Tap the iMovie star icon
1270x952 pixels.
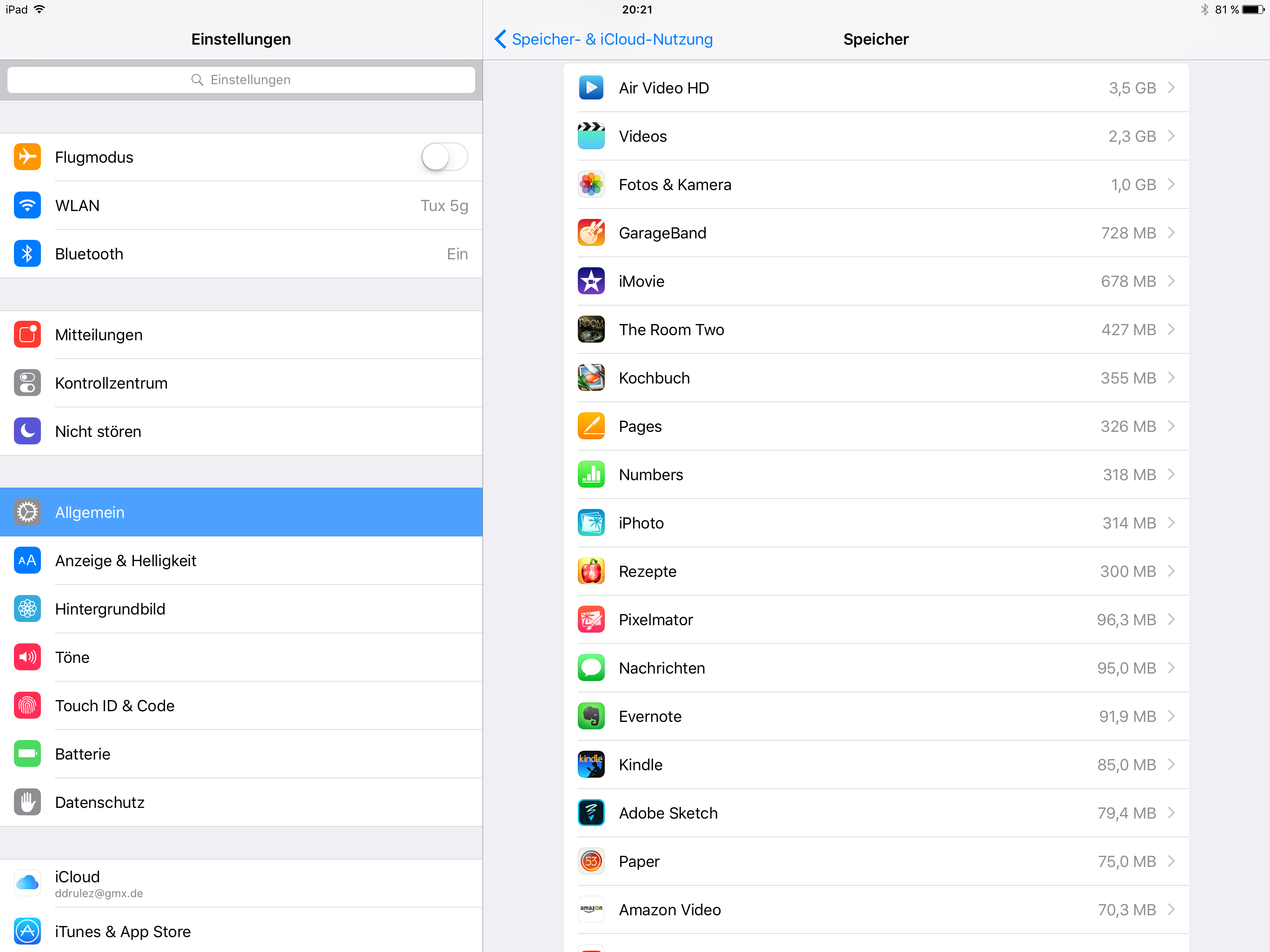[591, 281]
